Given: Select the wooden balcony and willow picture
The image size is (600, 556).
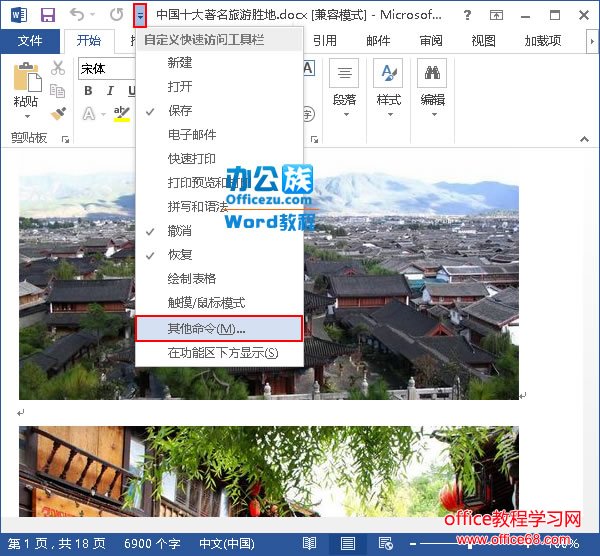Looking at the screenshot, I should point(269,471).
